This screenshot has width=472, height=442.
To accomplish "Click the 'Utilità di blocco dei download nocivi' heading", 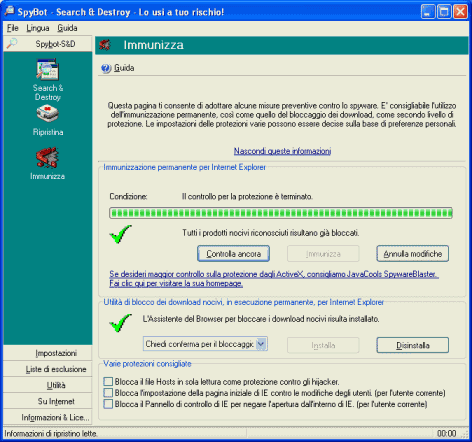I will (x=244, y=302).
